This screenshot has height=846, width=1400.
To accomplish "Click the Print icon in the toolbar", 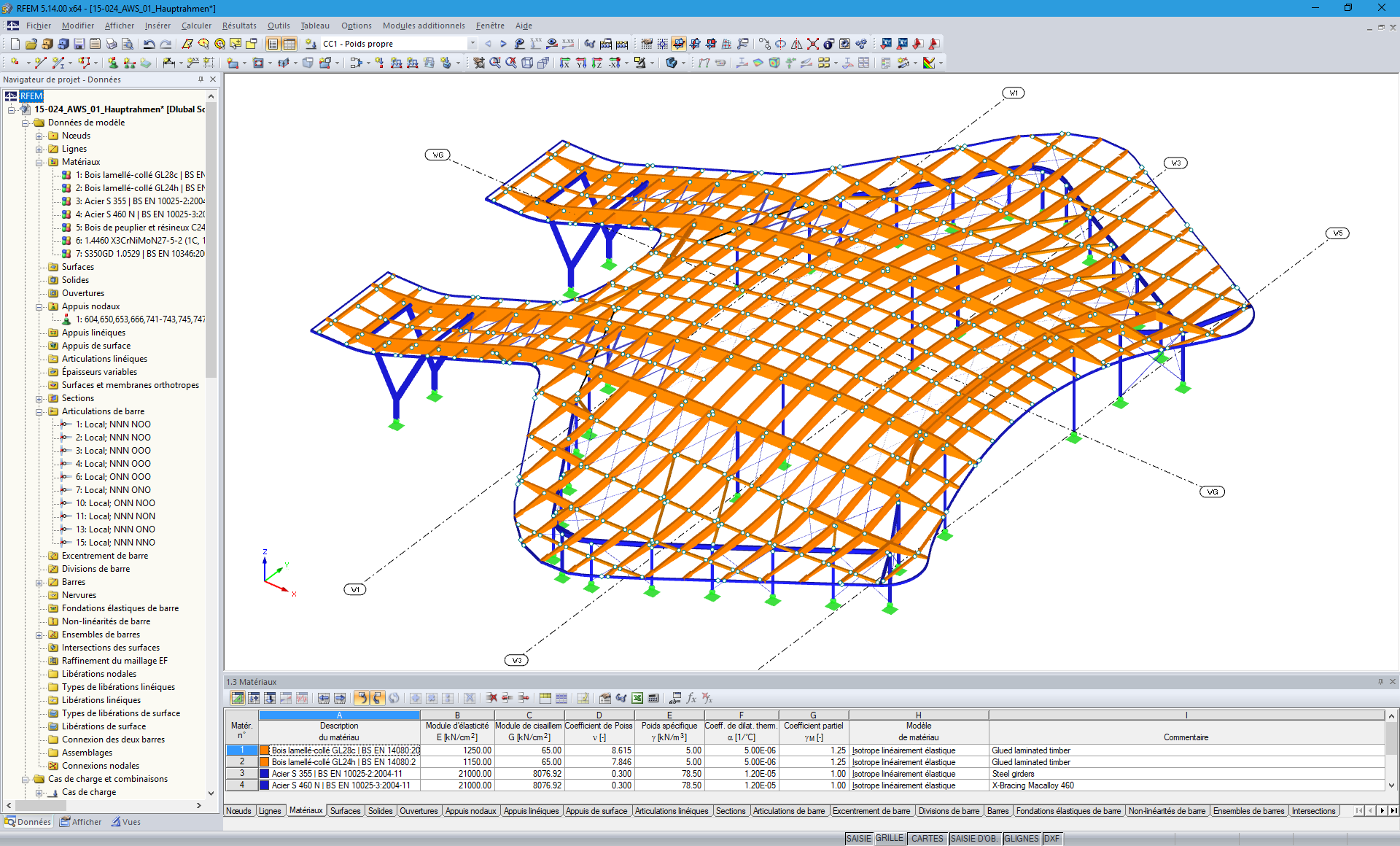I will coord(112,44).
